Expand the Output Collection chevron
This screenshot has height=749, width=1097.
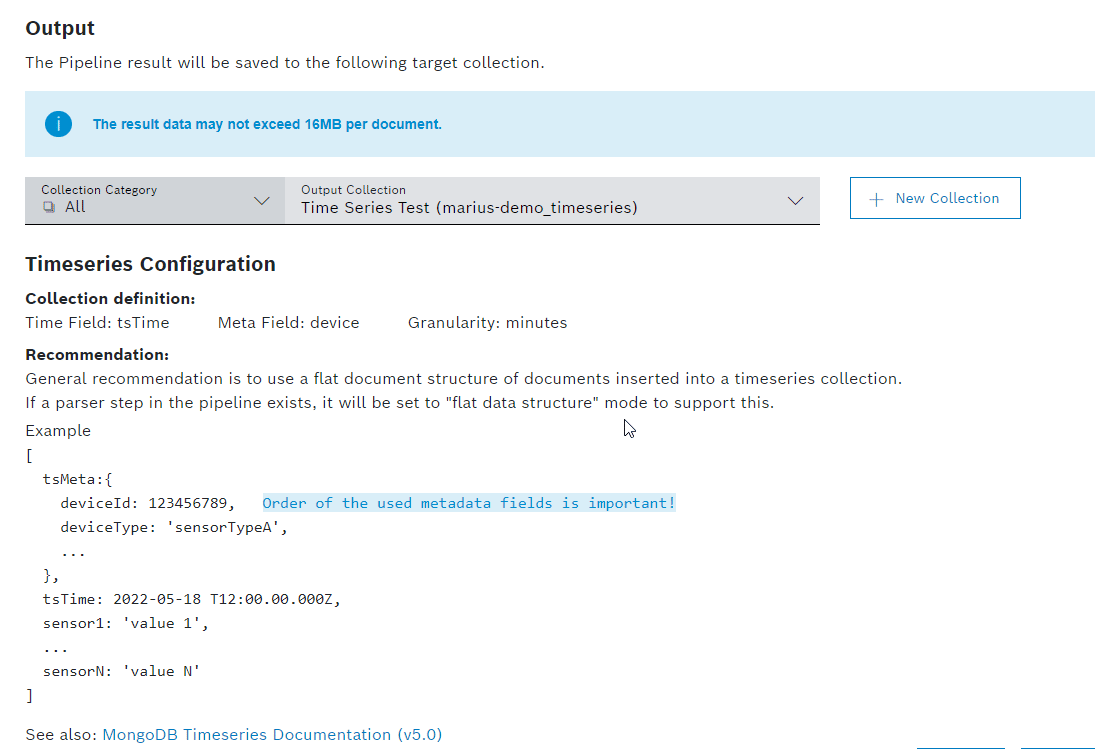click(795, 201)
